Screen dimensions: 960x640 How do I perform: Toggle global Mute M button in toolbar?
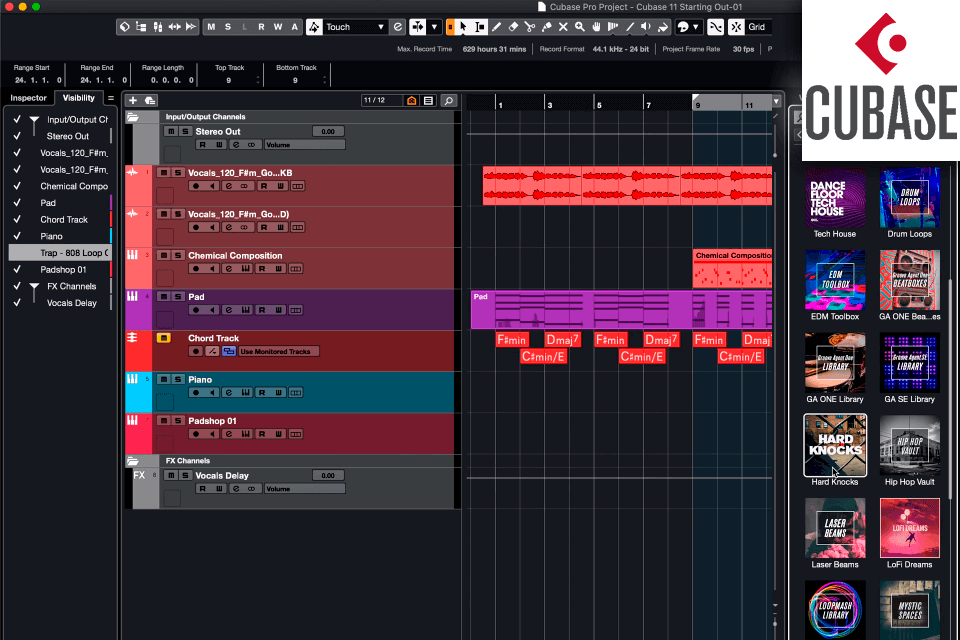point(211,27)
